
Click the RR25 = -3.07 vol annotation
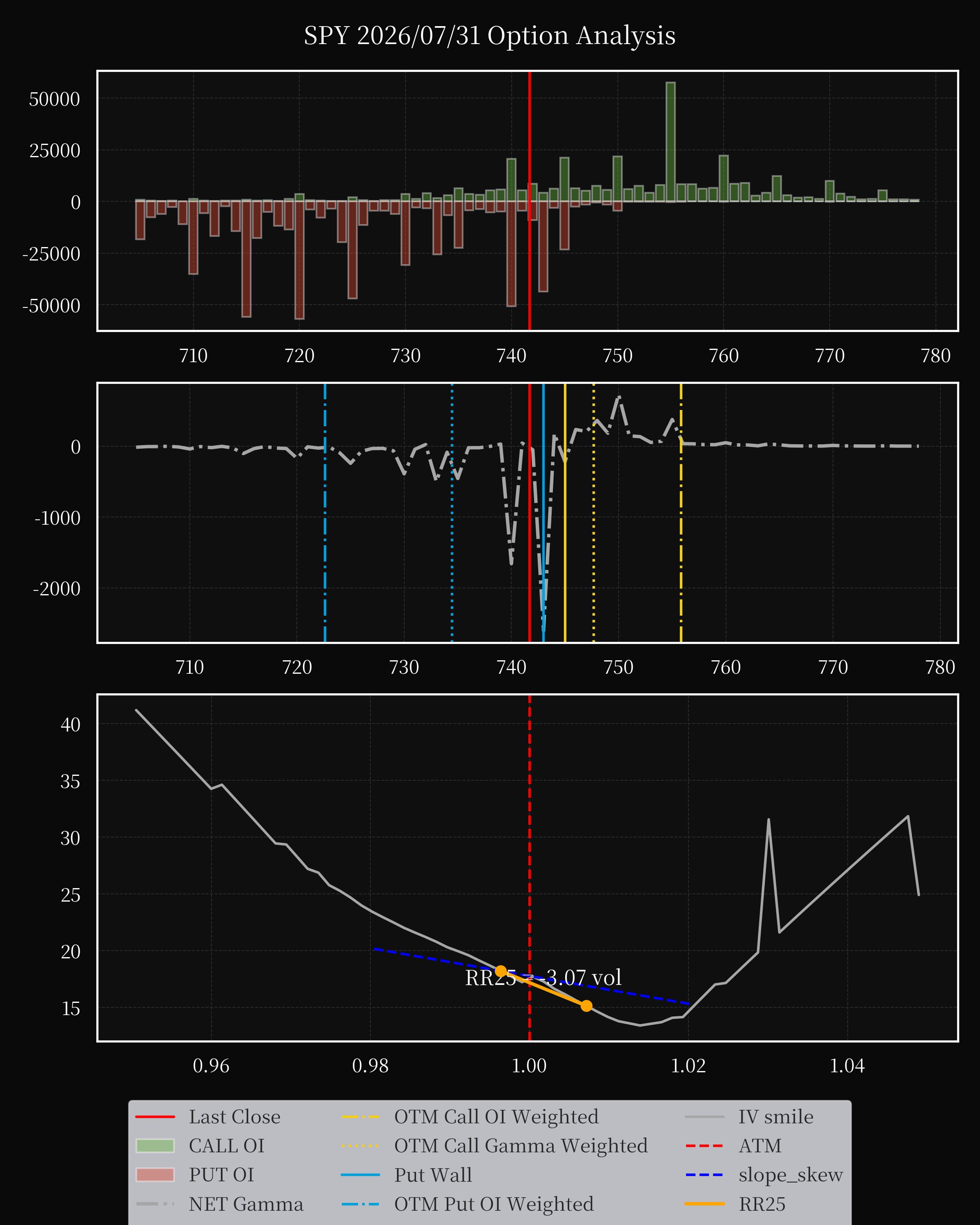[x=543, y=978]
